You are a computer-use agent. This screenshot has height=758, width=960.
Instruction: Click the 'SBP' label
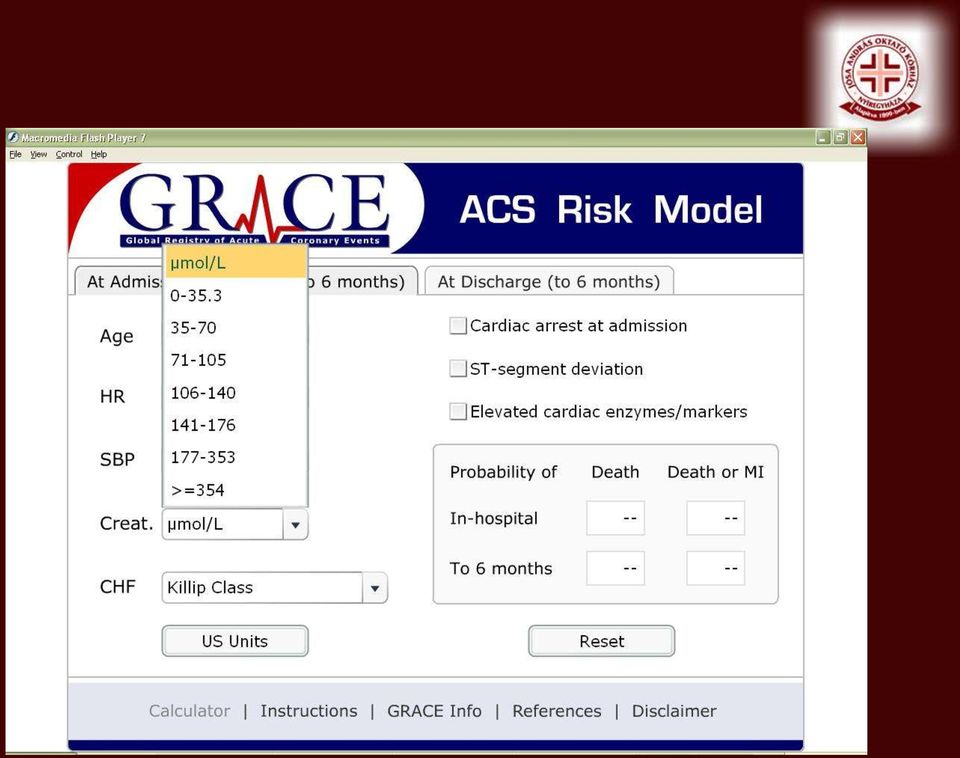coord(117,459)
